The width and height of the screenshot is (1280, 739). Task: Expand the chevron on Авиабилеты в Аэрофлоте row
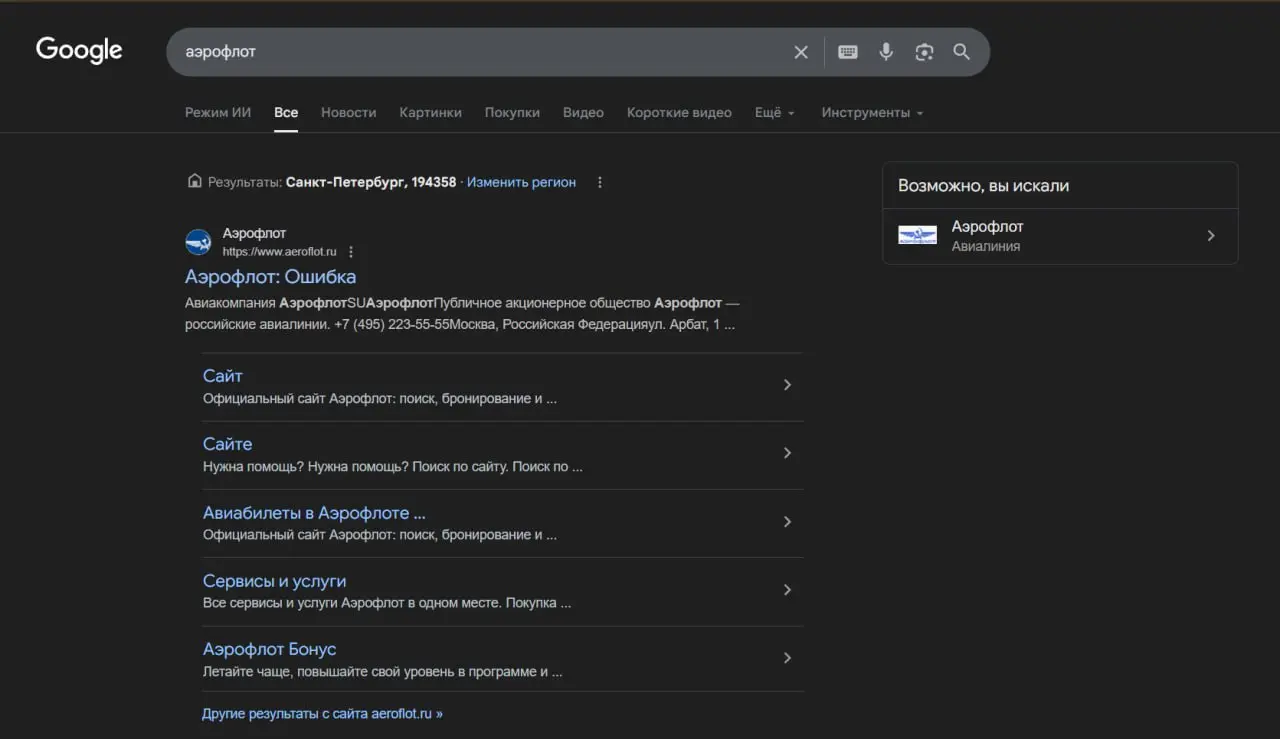(x=787, y=521)
